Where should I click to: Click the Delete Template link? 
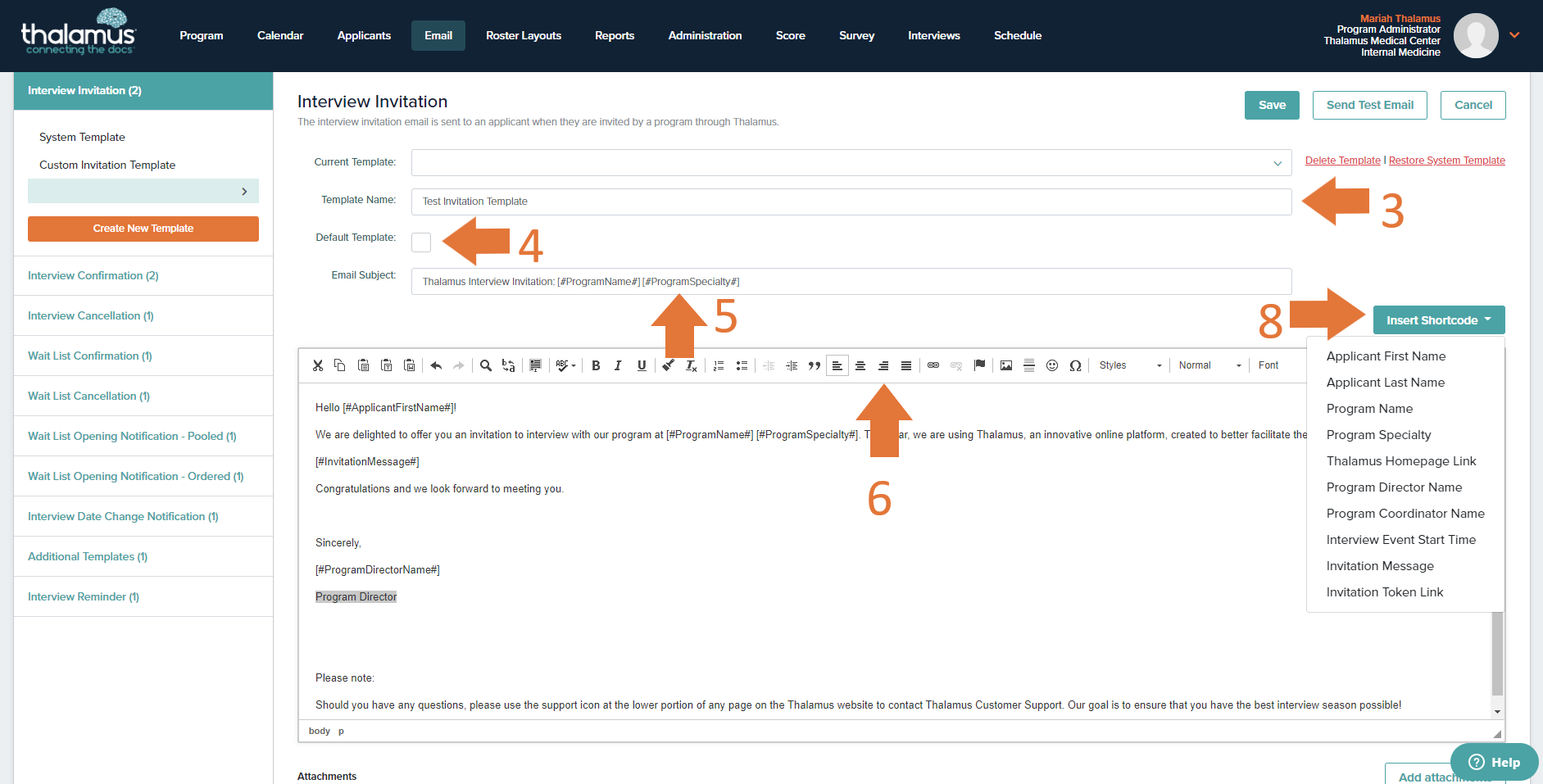pyautogui.click(x=1342, y=161)
